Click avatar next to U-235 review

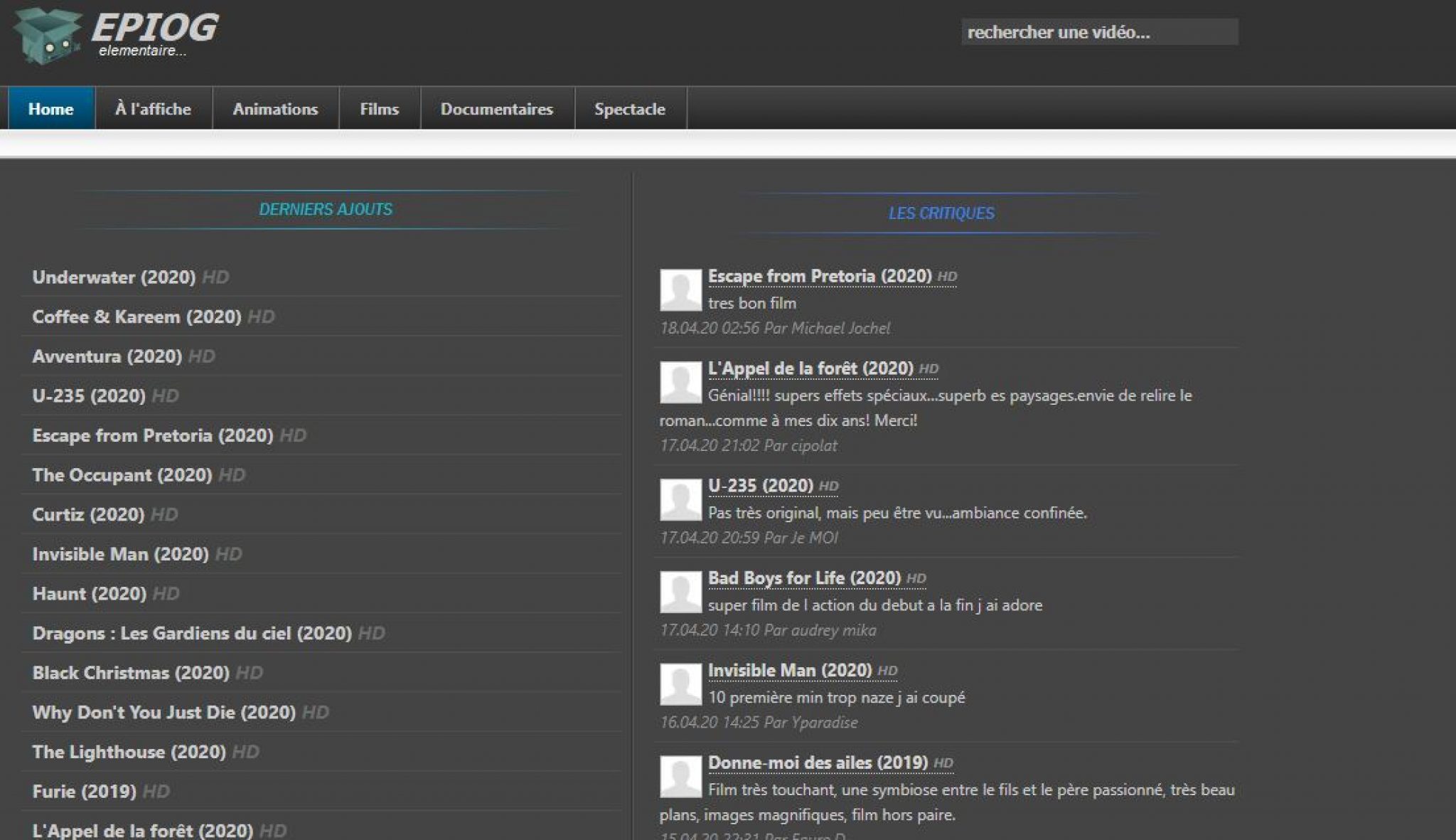pos(680,499)
